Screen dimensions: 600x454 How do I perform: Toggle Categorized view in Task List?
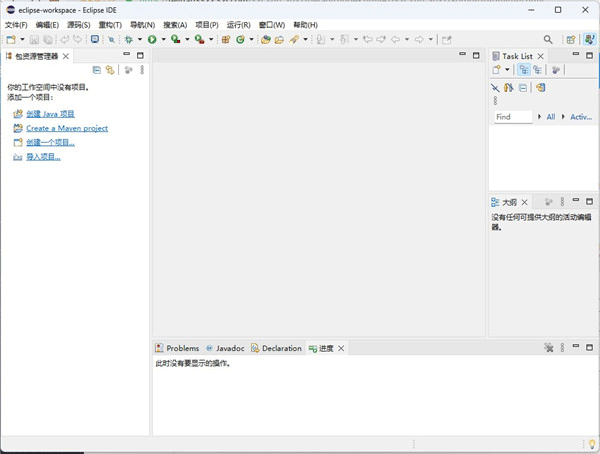[524, 70]
